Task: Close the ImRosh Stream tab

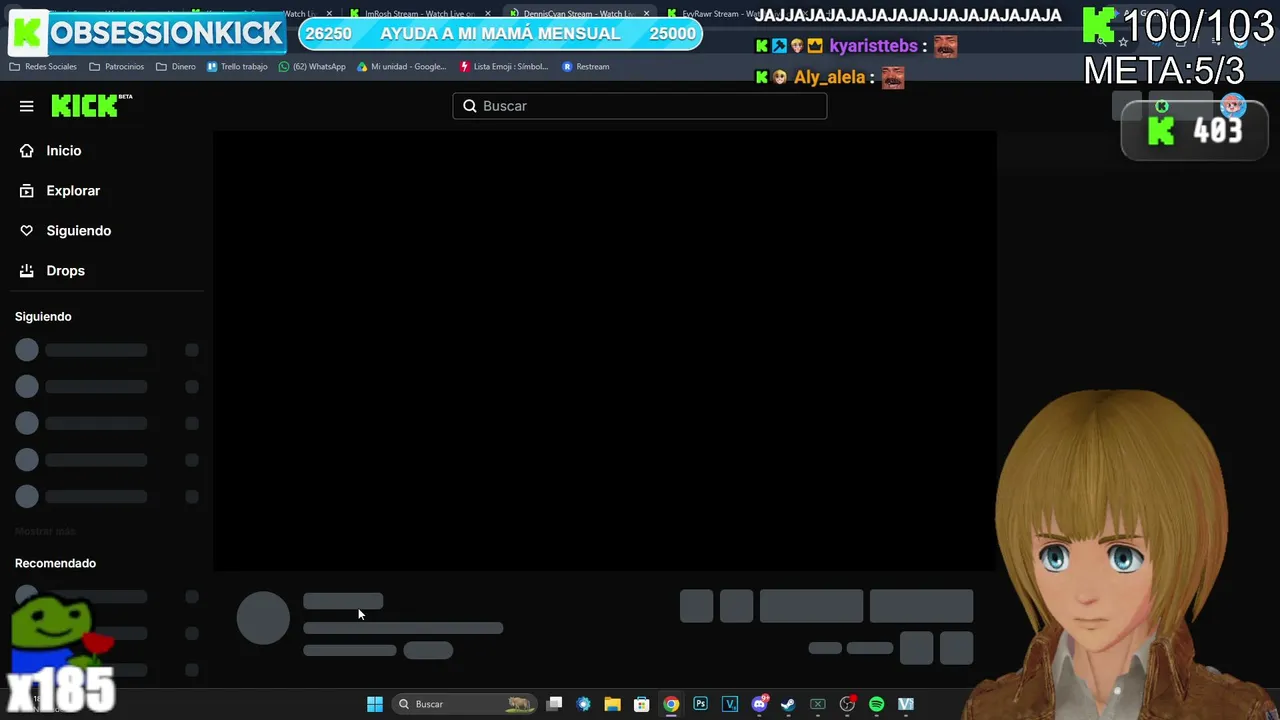Action: click(488, 14)
